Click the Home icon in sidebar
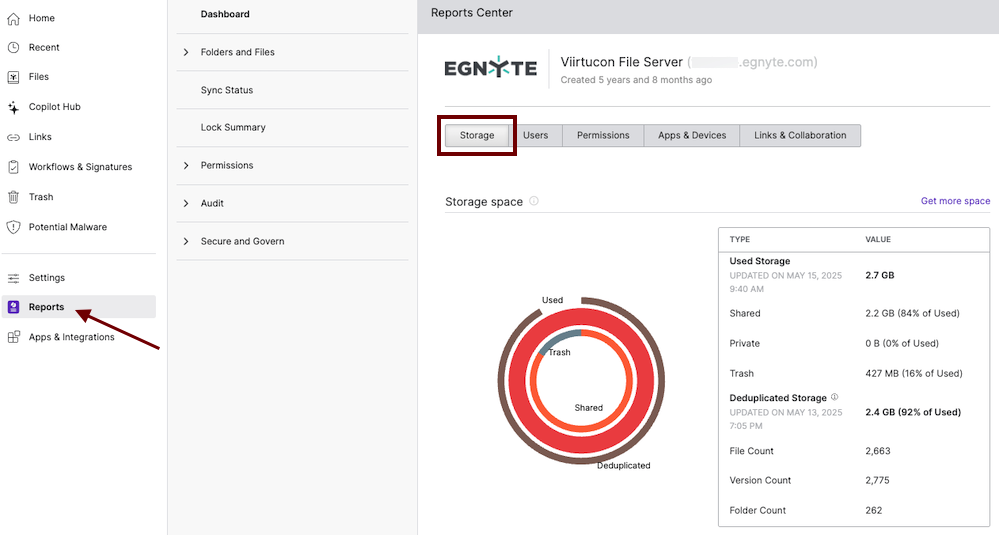The height and width of the screenshot is (535, 999). (13, 18)
